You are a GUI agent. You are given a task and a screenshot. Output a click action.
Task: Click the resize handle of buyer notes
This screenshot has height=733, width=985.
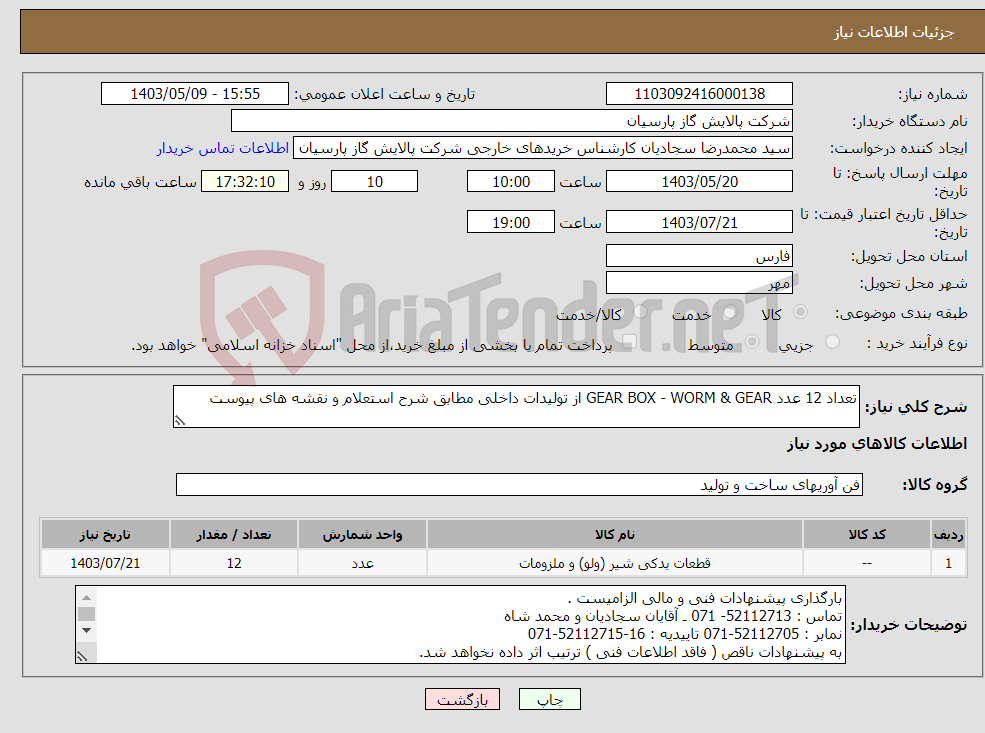(x=83, y=656)
